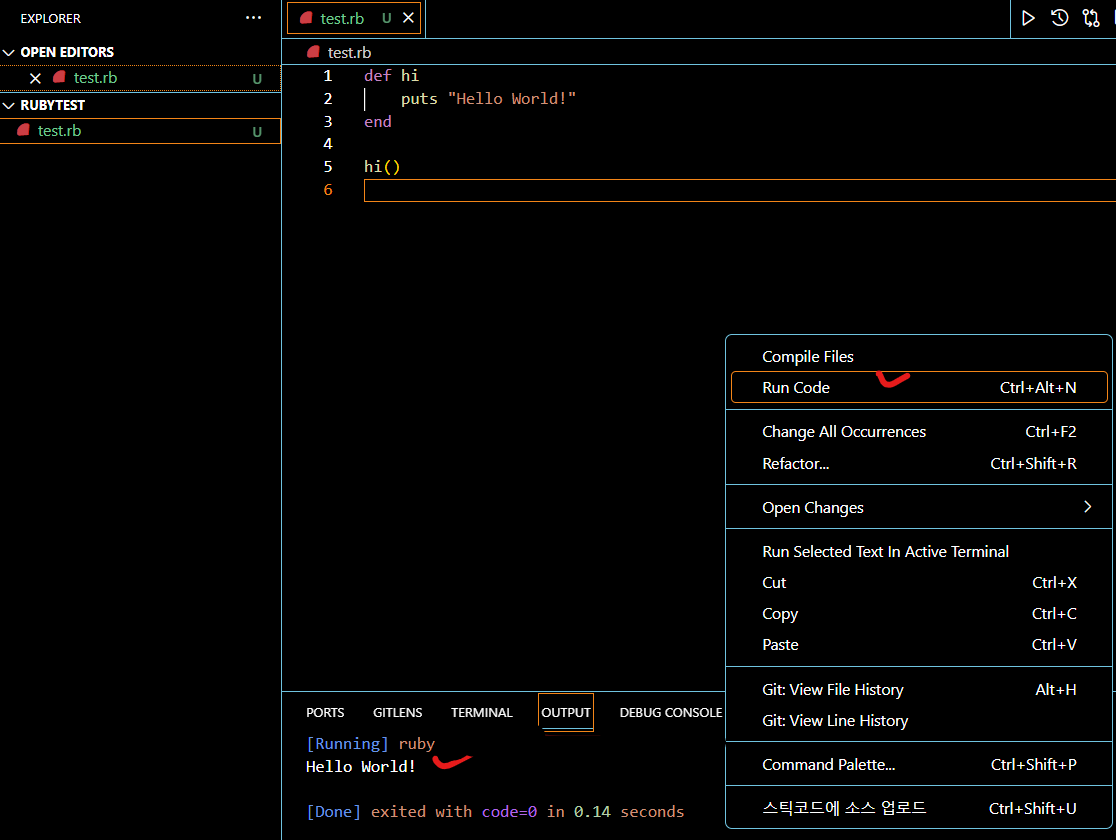Select Change All Occurrences
The image size is (1116, 840).
918,431
